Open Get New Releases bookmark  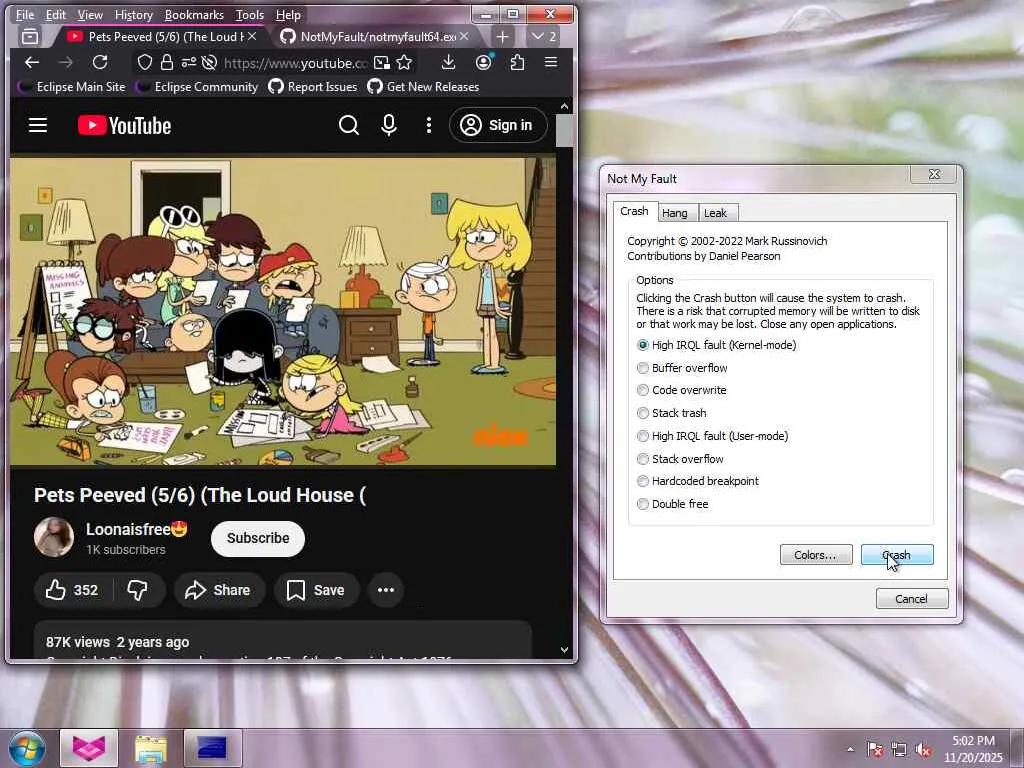click(423, 87)
